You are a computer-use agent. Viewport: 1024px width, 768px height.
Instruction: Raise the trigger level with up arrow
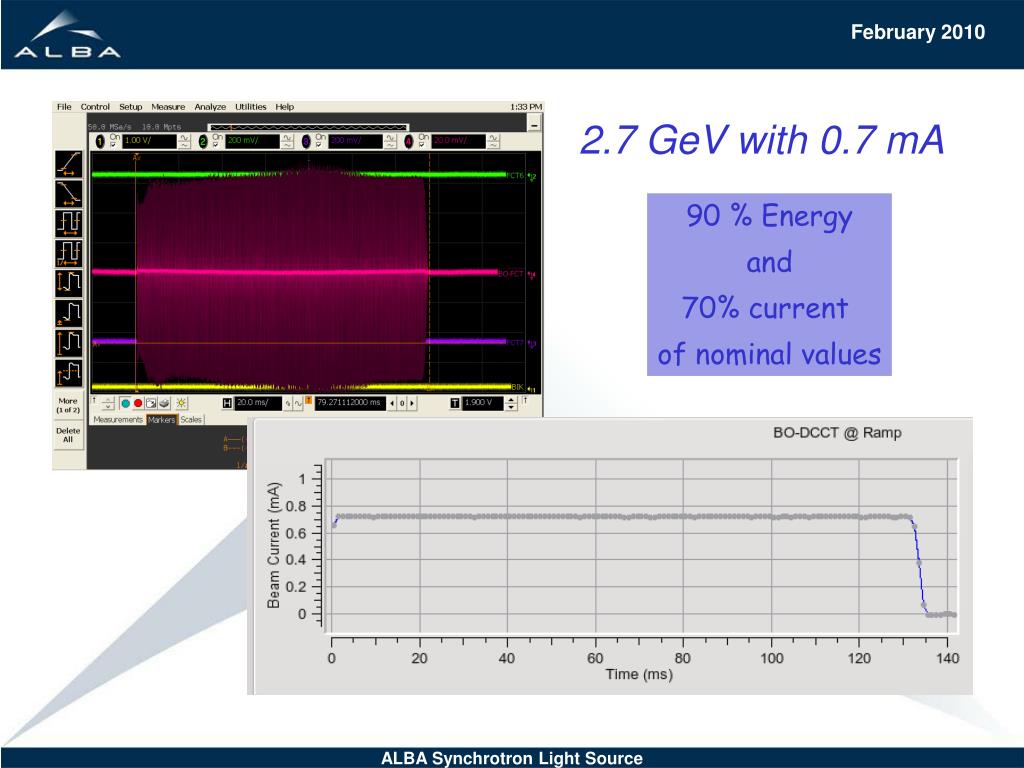coord(511,400)
